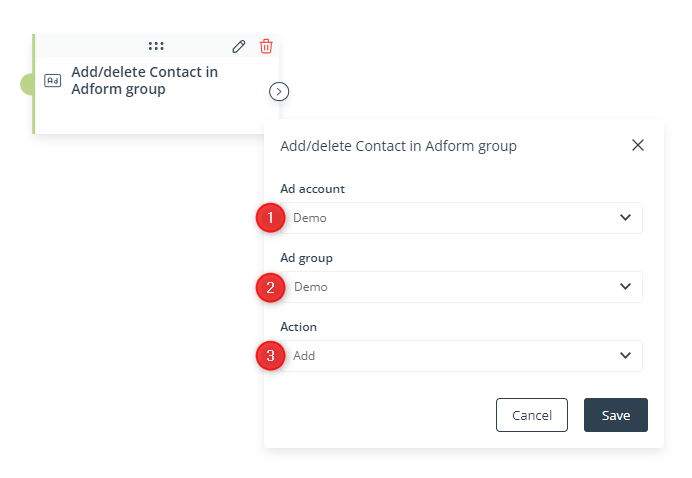Grab the six-dot drag handle on the node
The width and height of the screenshot is (692, 478).
pos(156,46)
